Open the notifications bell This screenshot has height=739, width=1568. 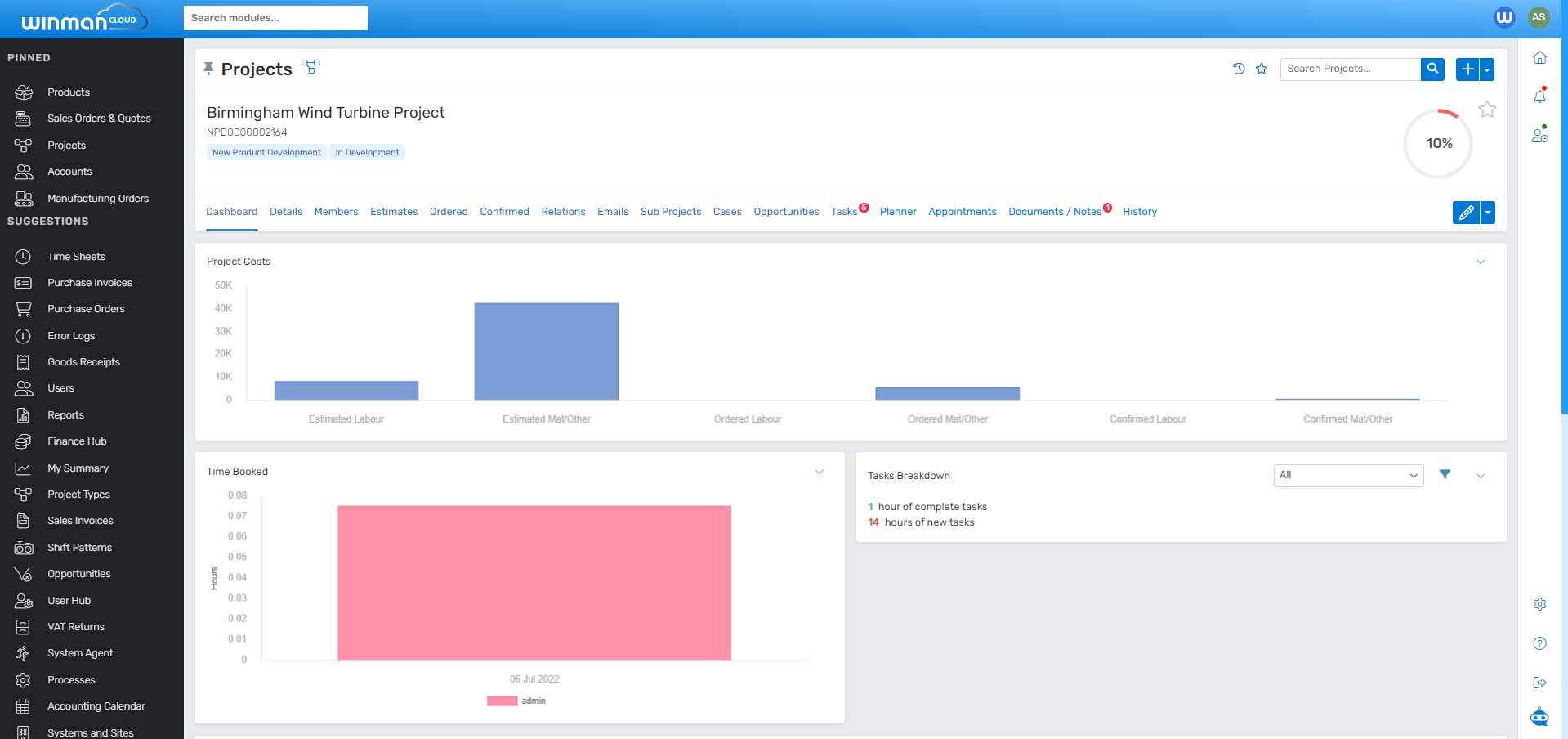click(1539, 96)
